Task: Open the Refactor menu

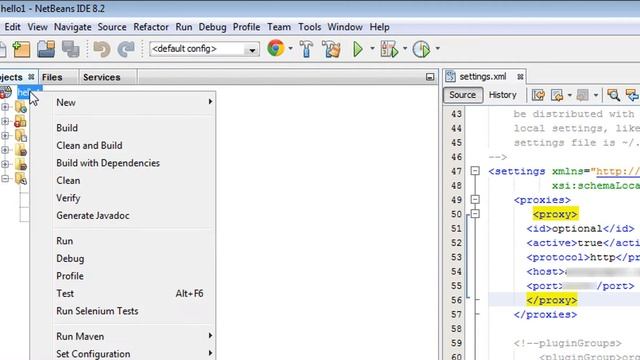Action: tap(151, 27)
